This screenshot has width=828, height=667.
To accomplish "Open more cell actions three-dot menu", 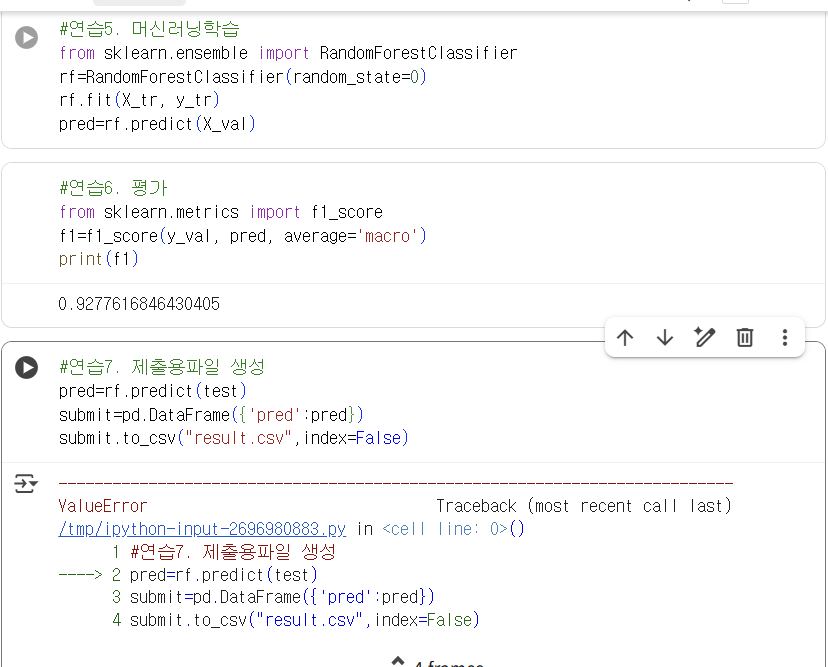I will [785, 338].
